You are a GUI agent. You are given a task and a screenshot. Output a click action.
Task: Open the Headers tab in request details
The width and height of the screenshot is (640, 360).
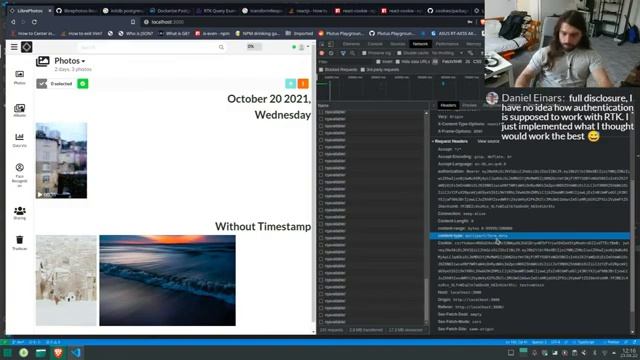[448, 105]
